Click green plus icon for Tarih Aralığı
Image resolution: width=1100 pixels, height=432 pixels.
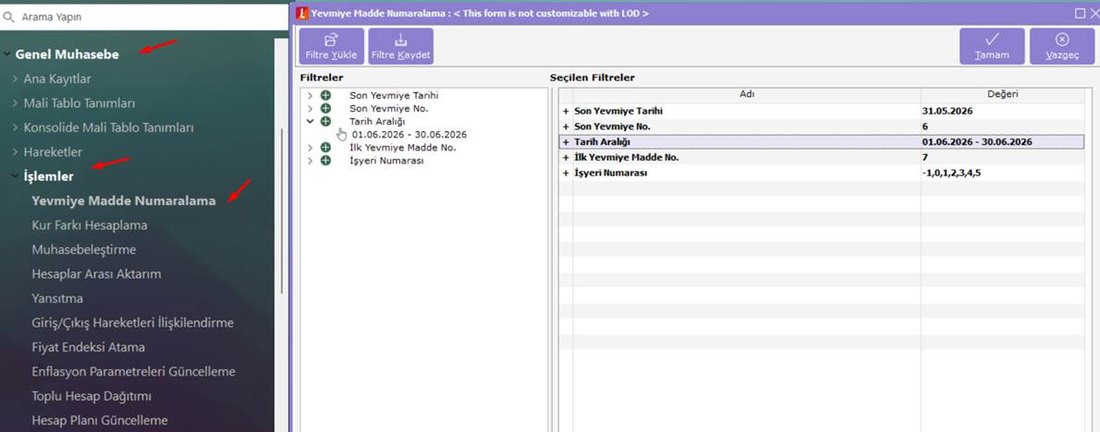click(326, 121)
